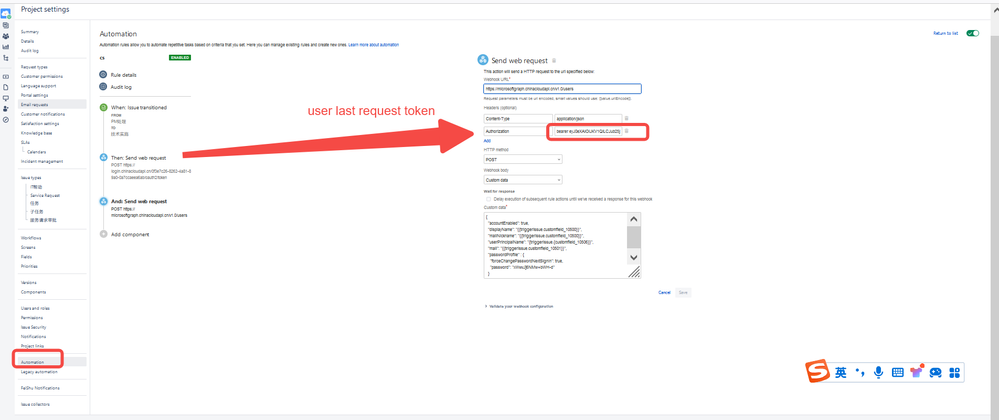Viewport: 999px width, 420px height.
Task: Open the HTTP method dropdown showing POST
Action: coord(522,159)
